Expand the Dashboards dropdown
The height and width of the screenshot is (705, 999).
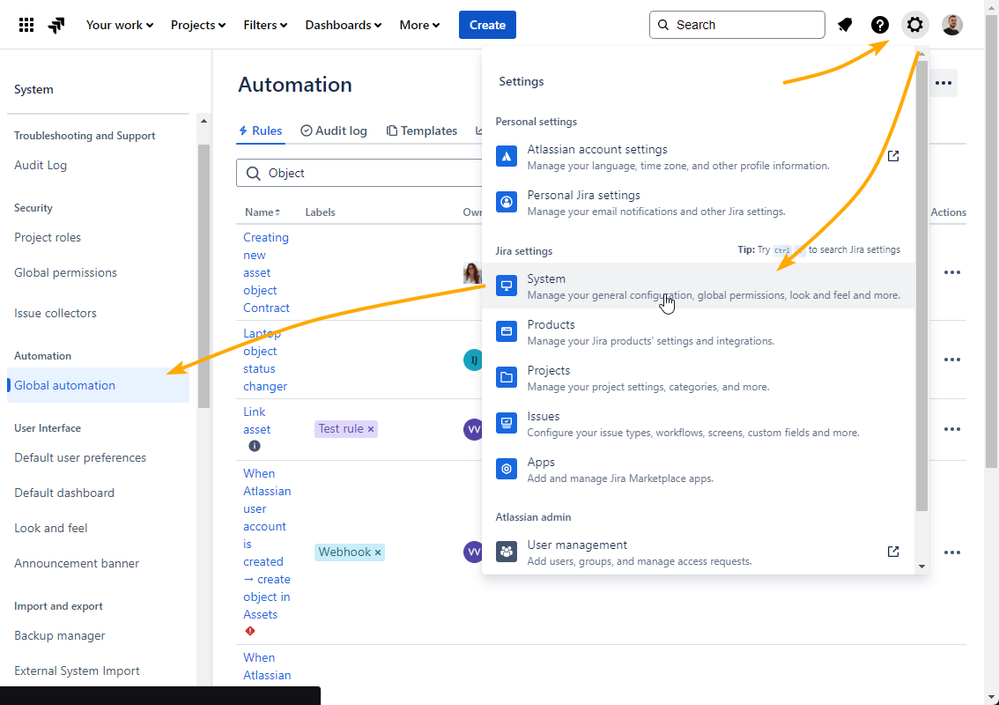pyautogui.click(x=343, y=25)
